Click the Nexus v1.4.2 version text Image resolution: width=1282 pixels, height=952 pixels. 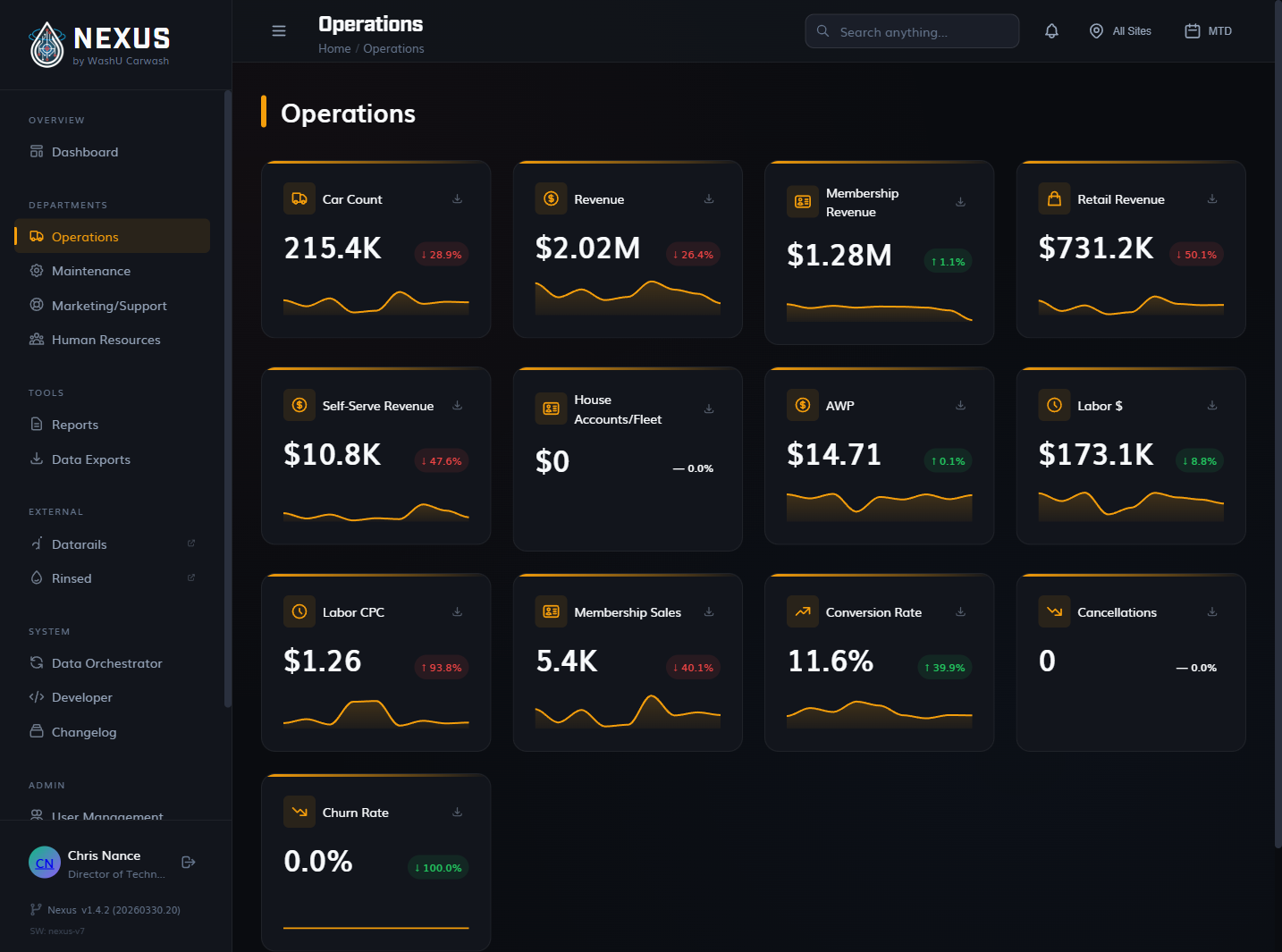pos(114,910)
